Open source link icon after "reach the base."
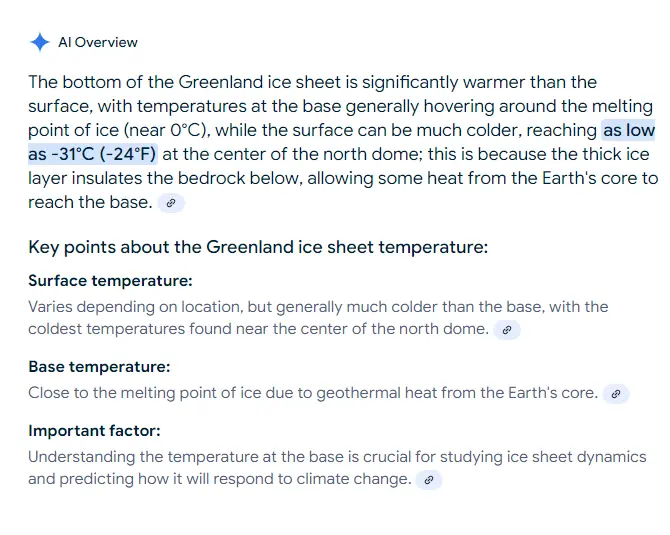Screen dimensions: 670x535 [171, 203]
